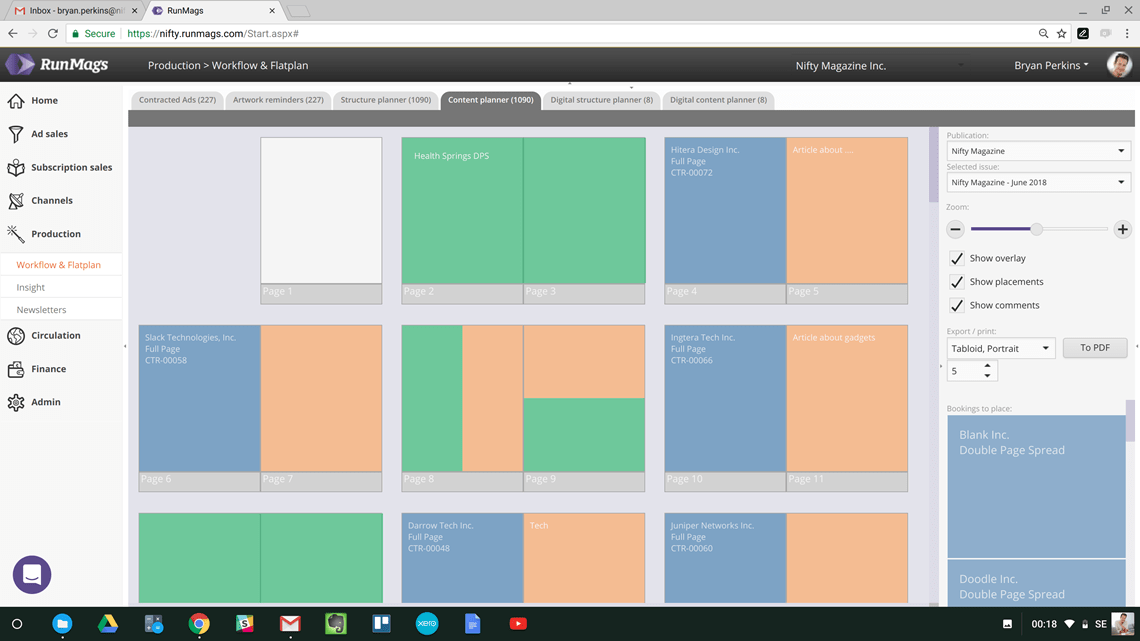The width and height of the screenshot is (1140, 641).
Task: Click the To PDF button
Action: pyautogui.click(x=1095, y=348)
